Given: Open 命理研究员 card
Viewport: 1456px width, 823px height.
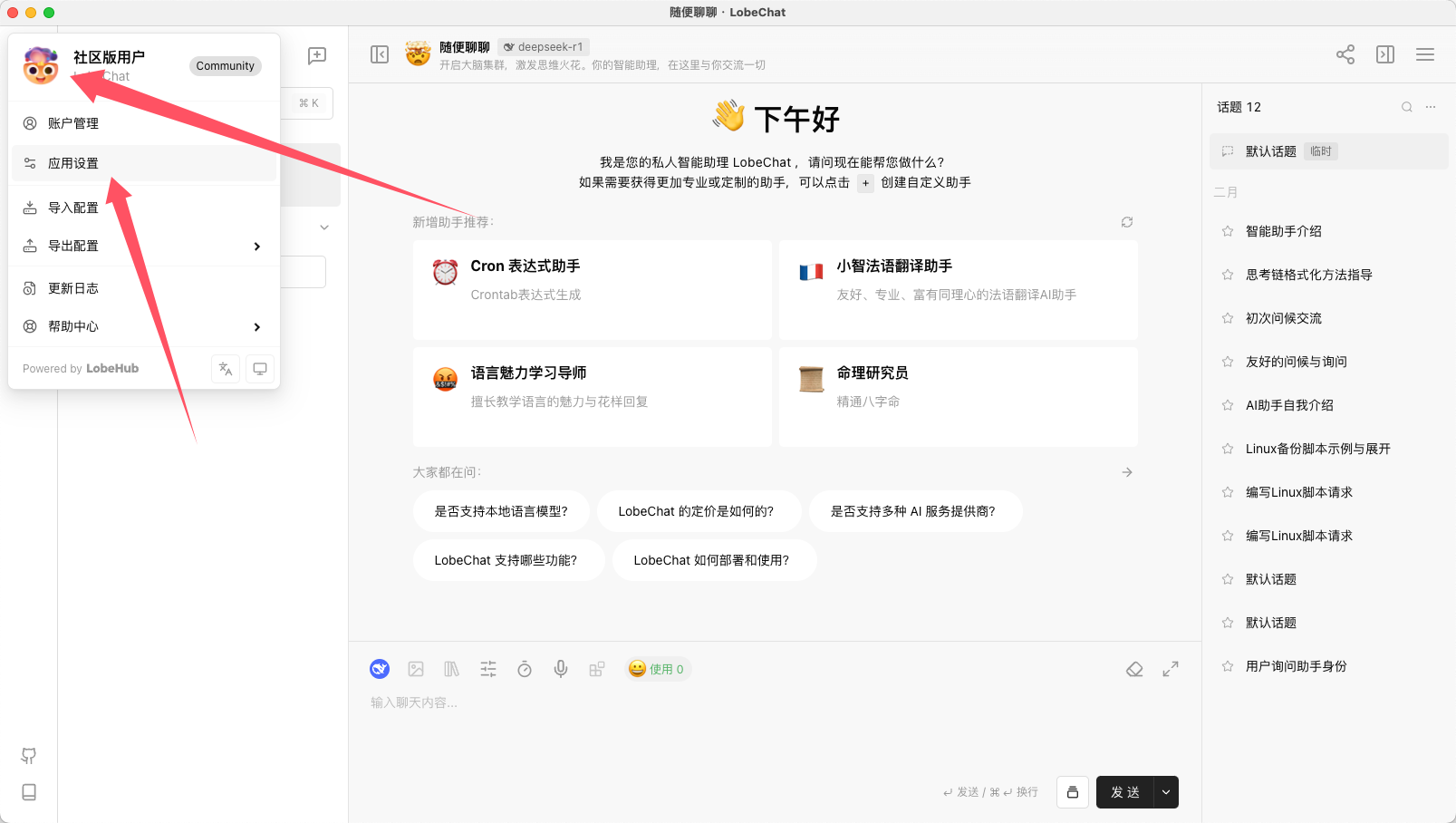Looking at the screenshot, I should (959, 397).
